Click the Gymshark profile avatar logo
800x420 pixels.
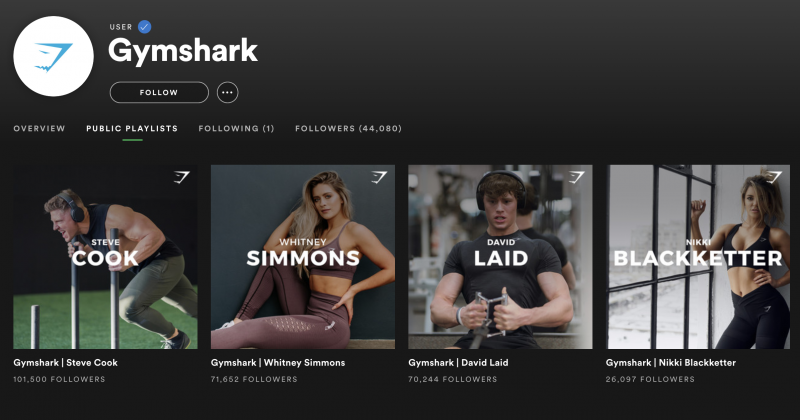coord(54,56)
